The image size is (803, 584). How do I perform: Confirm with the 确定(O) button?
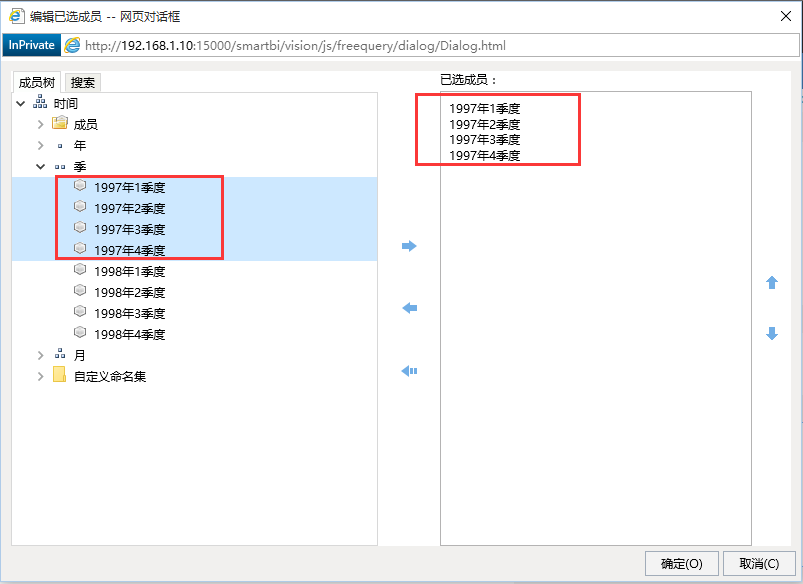pos(682,564)
